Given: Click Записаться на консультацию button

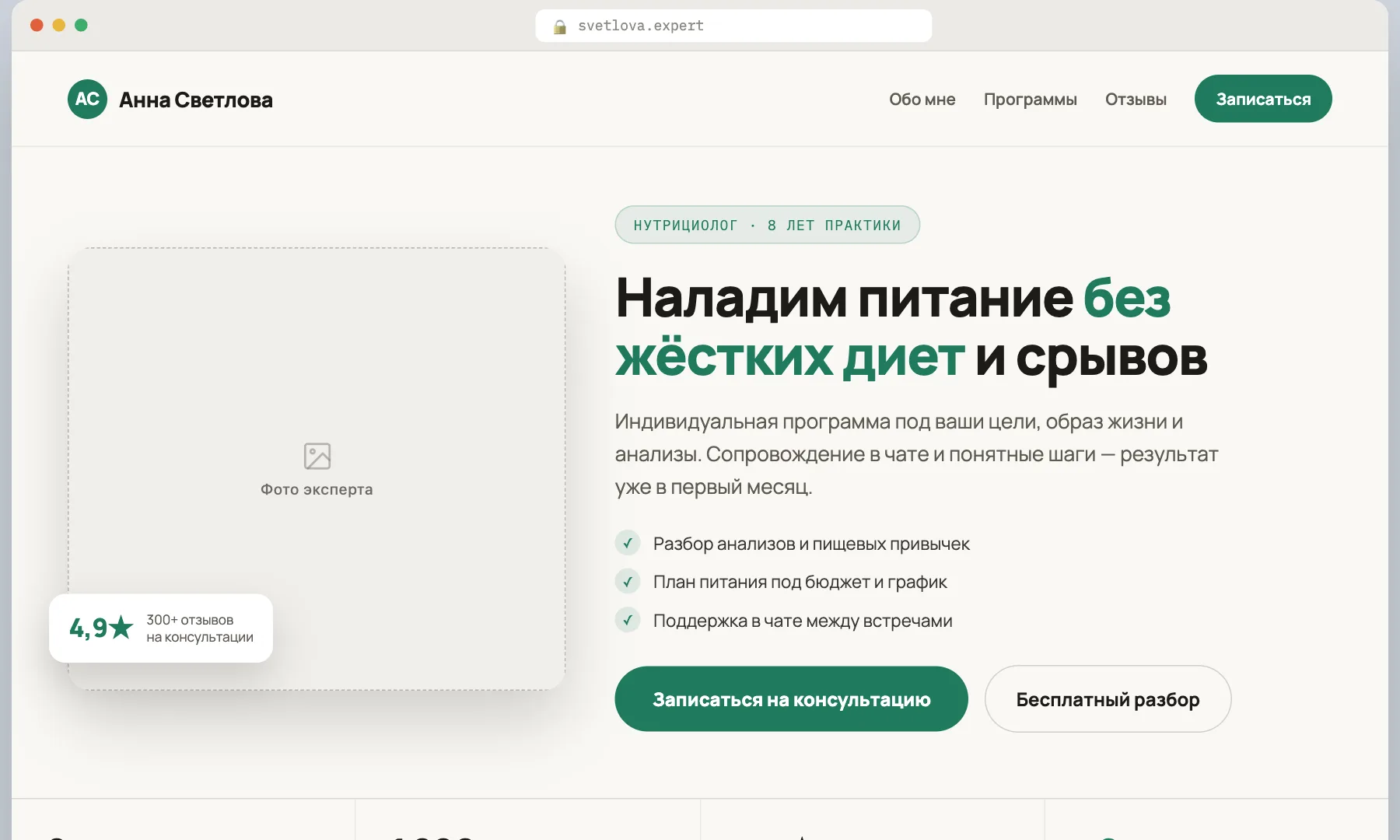Looking at the screenshot, I should (x=791, y=698).
